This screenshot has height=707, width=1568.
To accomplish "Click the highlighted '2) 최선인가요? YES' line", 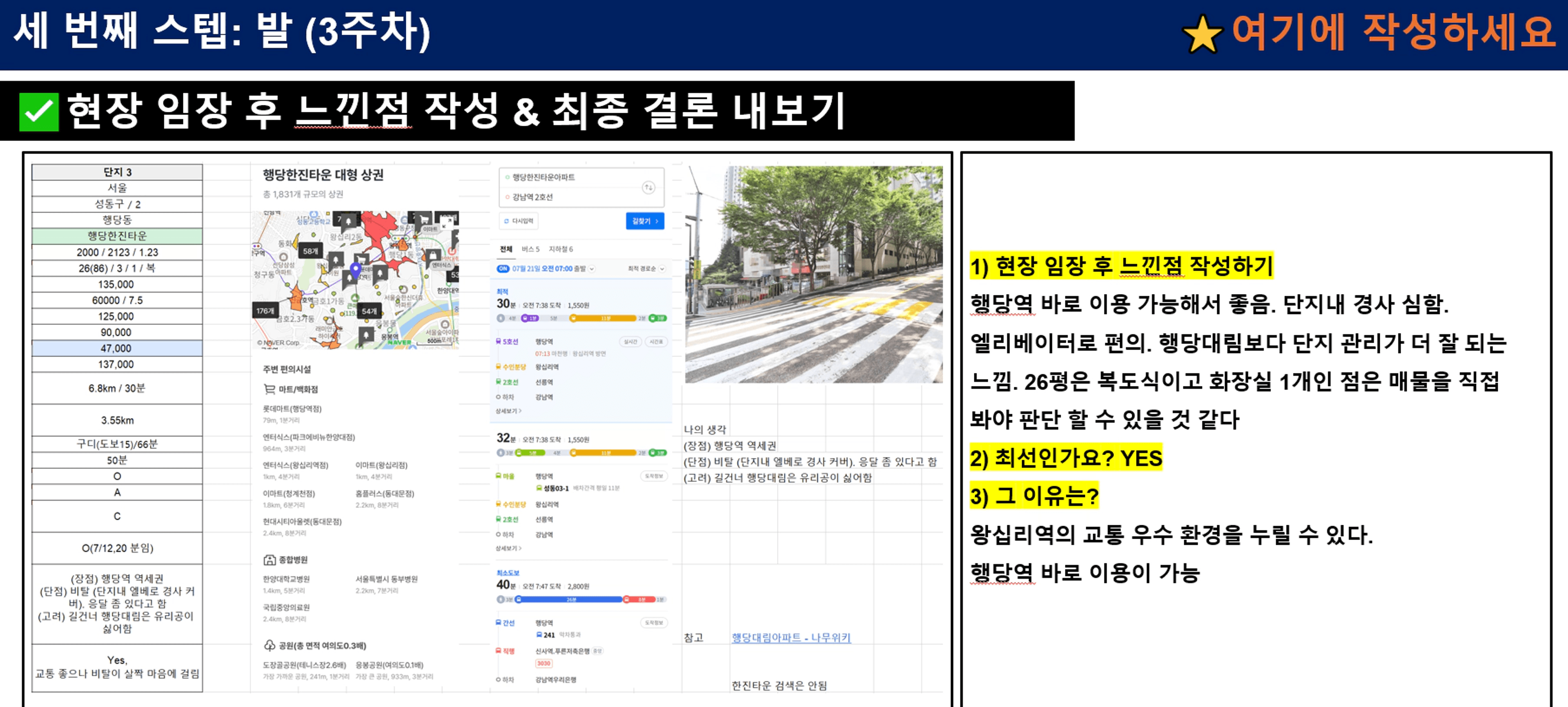I will pyautogui.click(x=1066, y=458).
